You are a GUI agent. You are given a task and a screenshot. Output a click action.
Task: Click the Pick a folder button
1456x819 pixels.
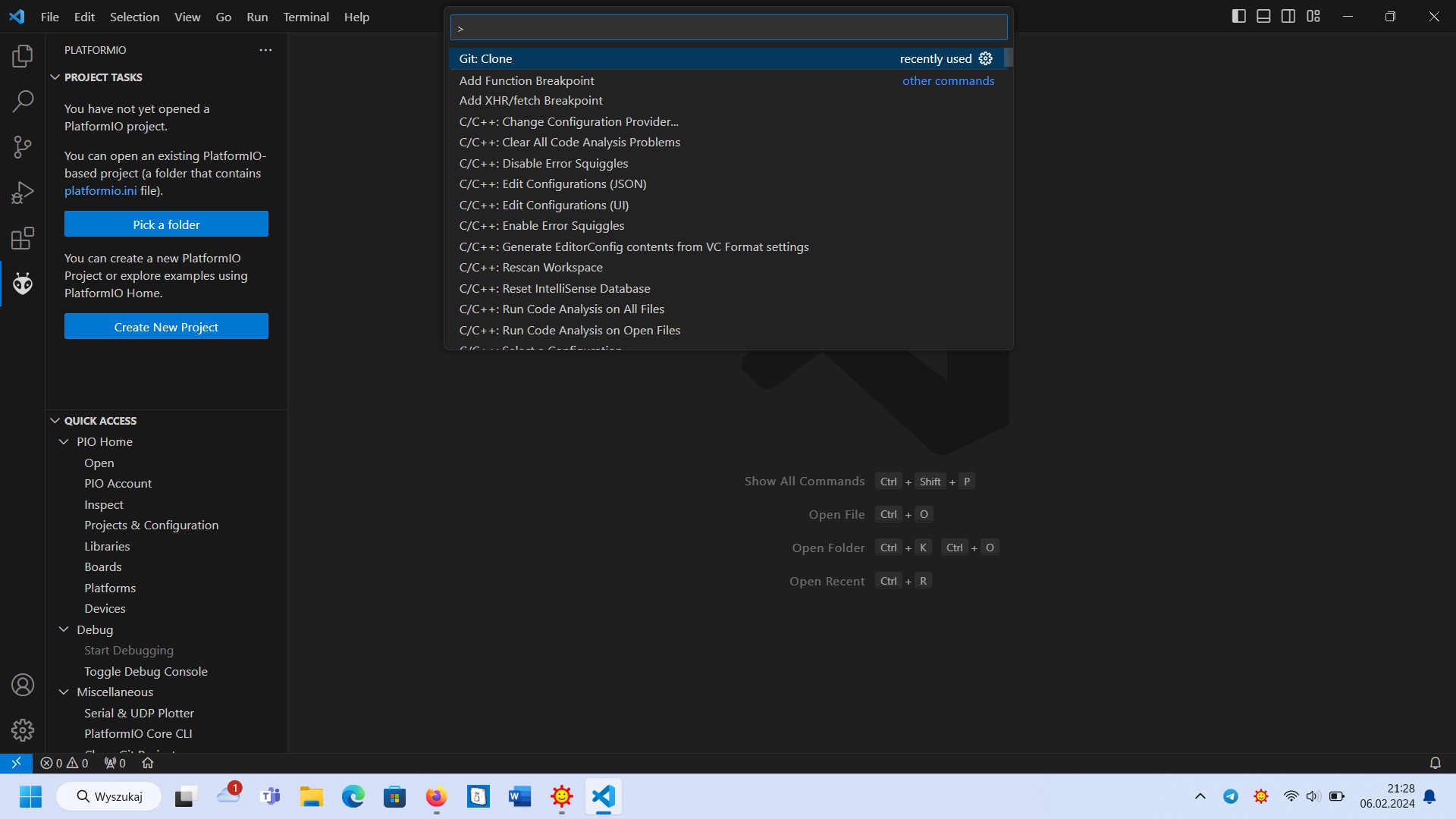[166, 224]
